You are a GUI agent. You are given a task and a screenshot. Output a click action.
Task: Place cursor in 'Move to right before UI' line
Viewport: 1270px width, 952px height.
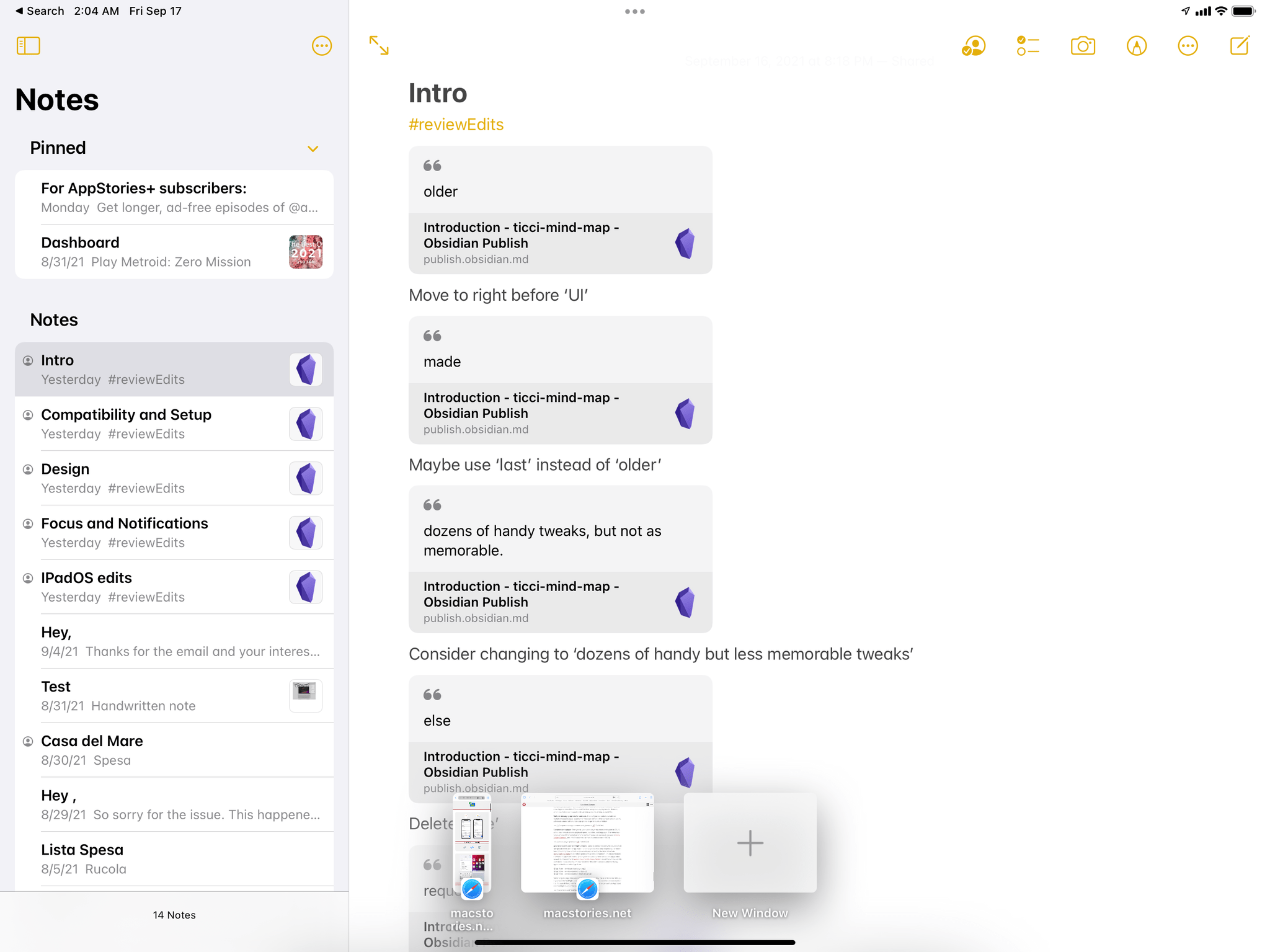(x=498, y=295)
